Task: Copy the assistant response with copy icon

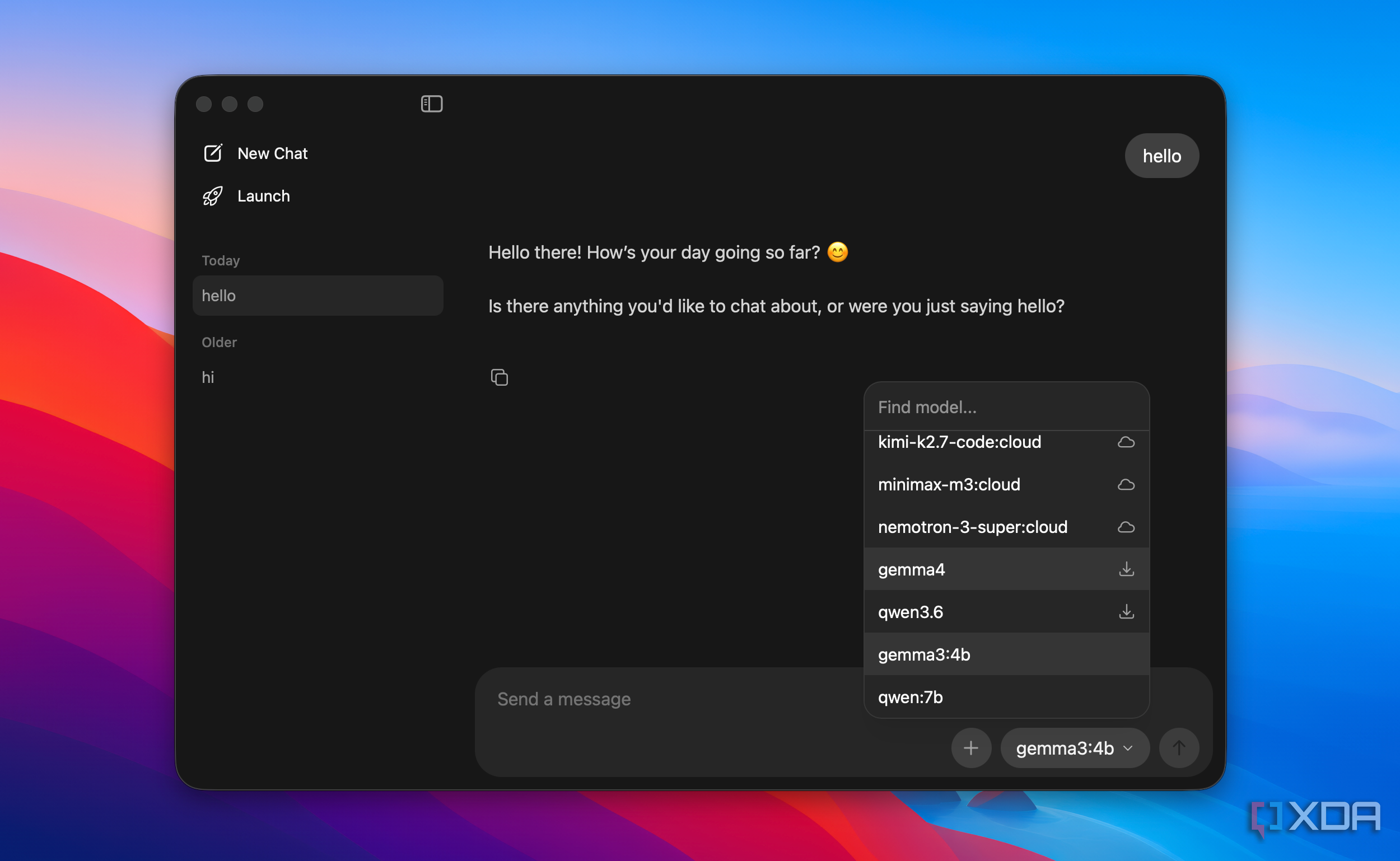Action: pos(499,377)
